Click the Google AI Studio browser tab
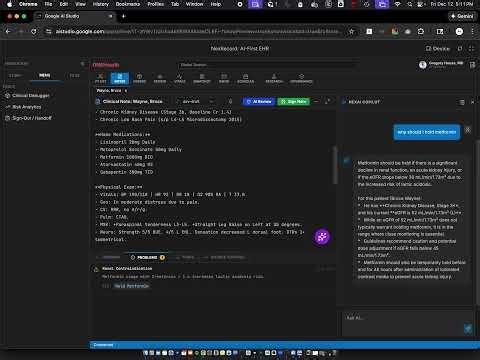 pos(75,16)
